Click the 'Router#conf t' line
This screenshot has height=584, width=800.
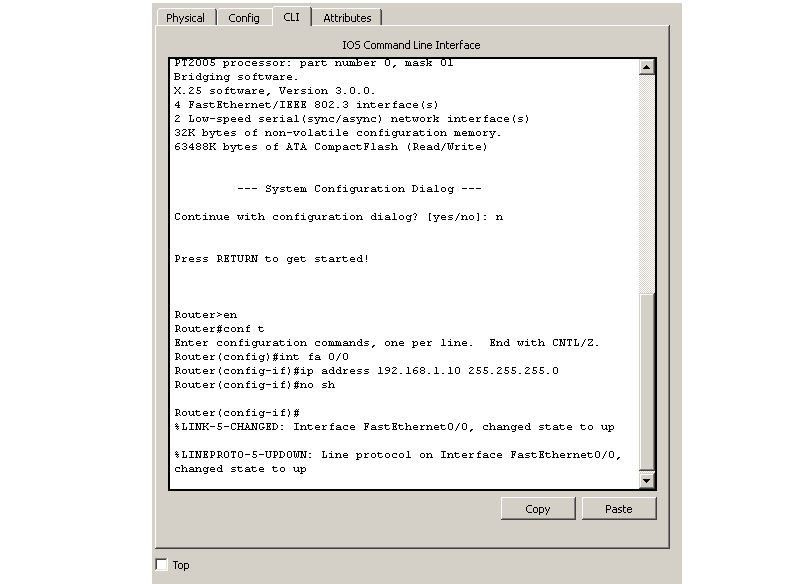point(219,329)
